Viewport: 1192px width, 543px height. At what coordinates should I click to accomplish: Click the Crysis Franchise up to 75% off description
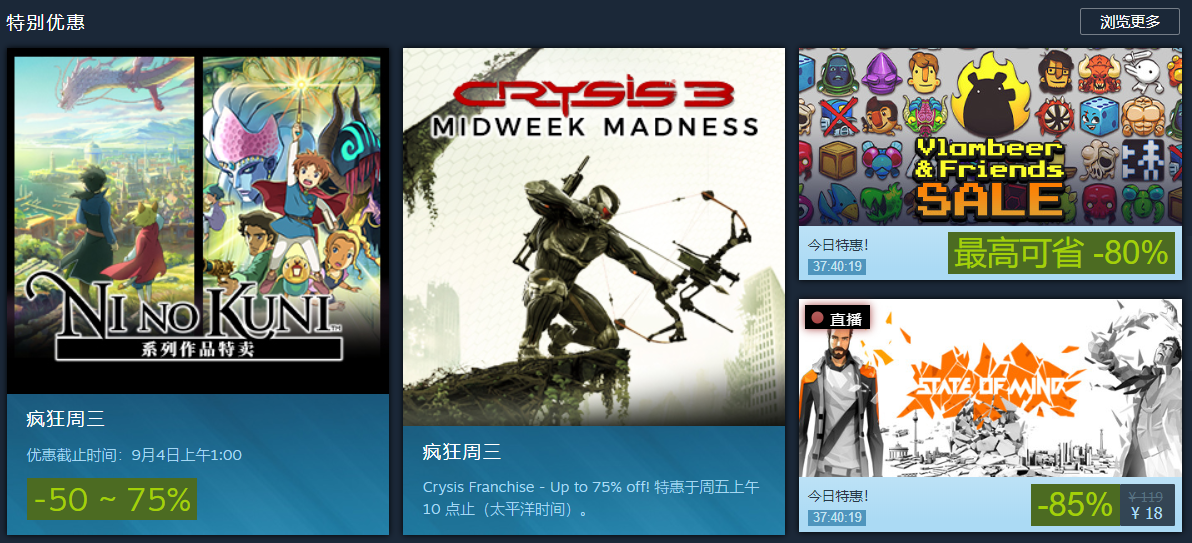click(x=591, y=497)
